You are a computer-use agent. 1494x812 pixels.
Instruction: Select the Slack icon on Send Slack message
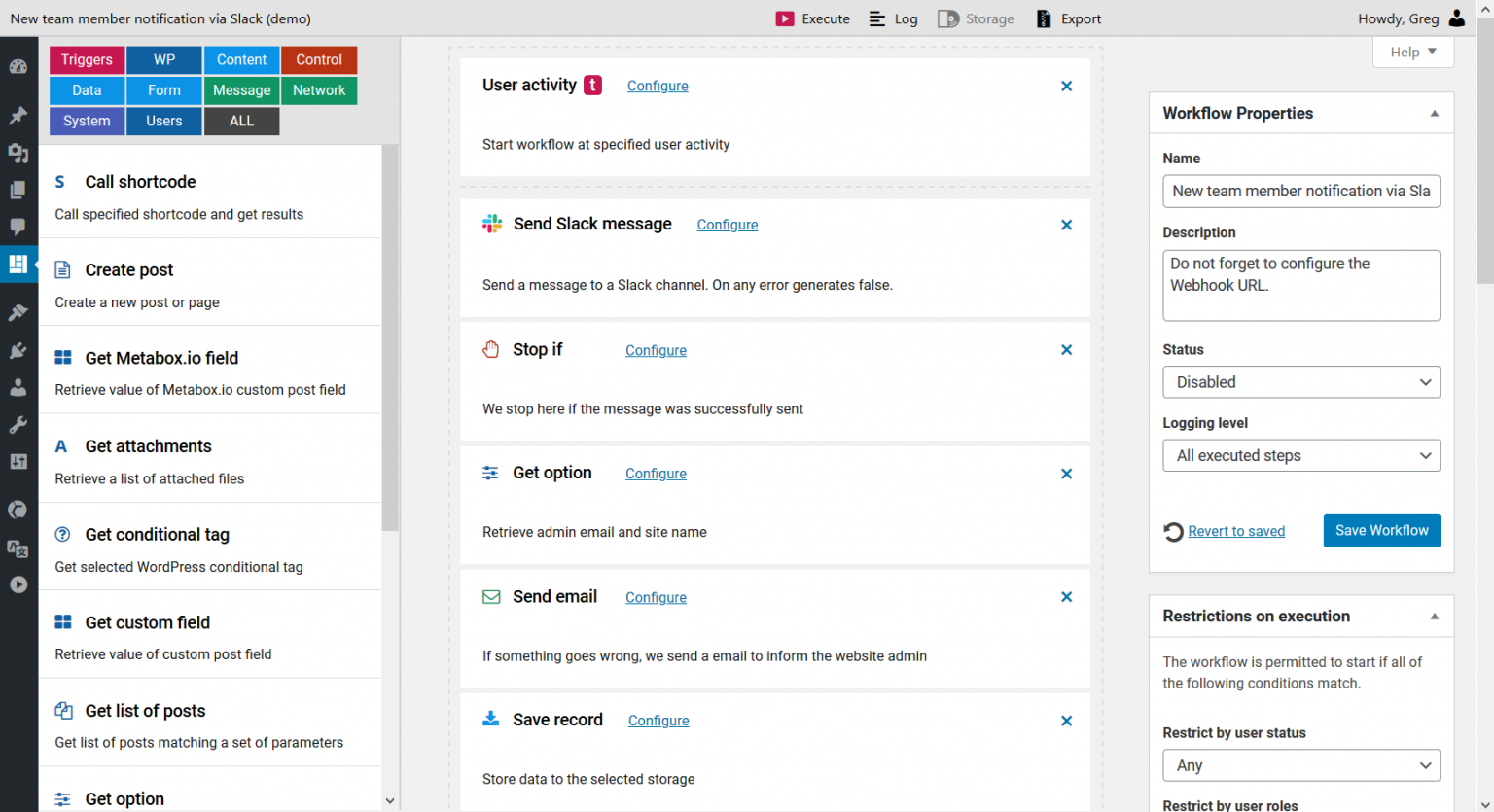pos(492,224)
